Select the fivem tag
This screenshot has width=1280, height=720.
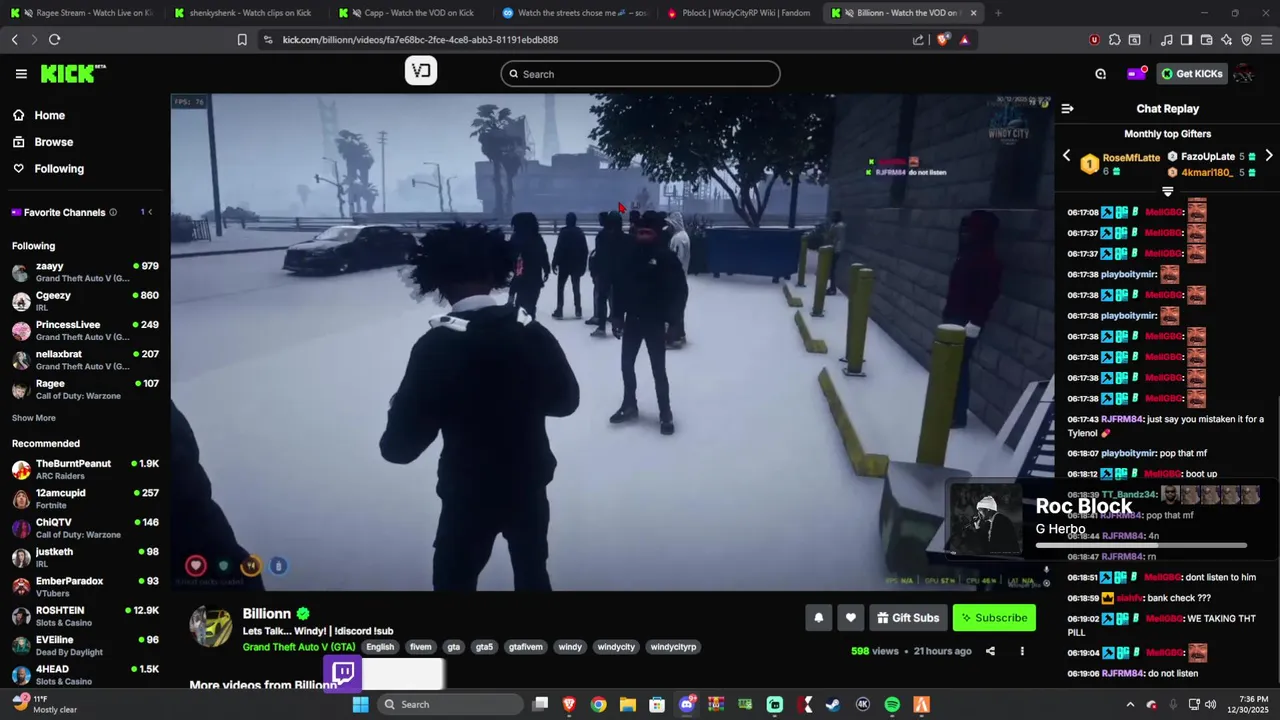421,647
